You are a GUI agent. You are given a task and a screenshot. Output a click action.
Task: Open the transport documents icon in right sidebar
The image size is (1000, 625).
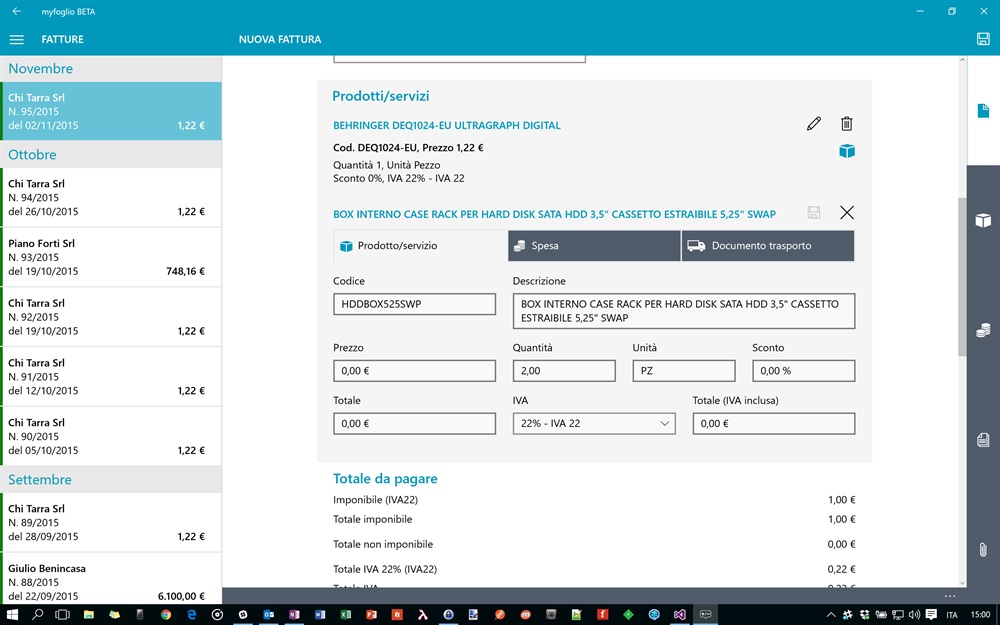coord(983,439)
